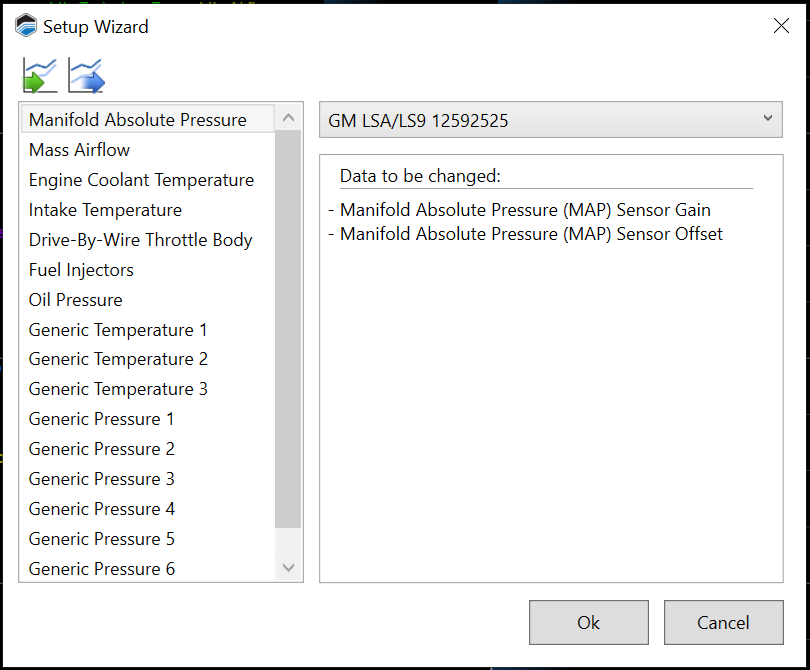Viewport: 810px width, 670px height.
Task: Select Manifold Absolute Pressure in the list
Action: 138,120
